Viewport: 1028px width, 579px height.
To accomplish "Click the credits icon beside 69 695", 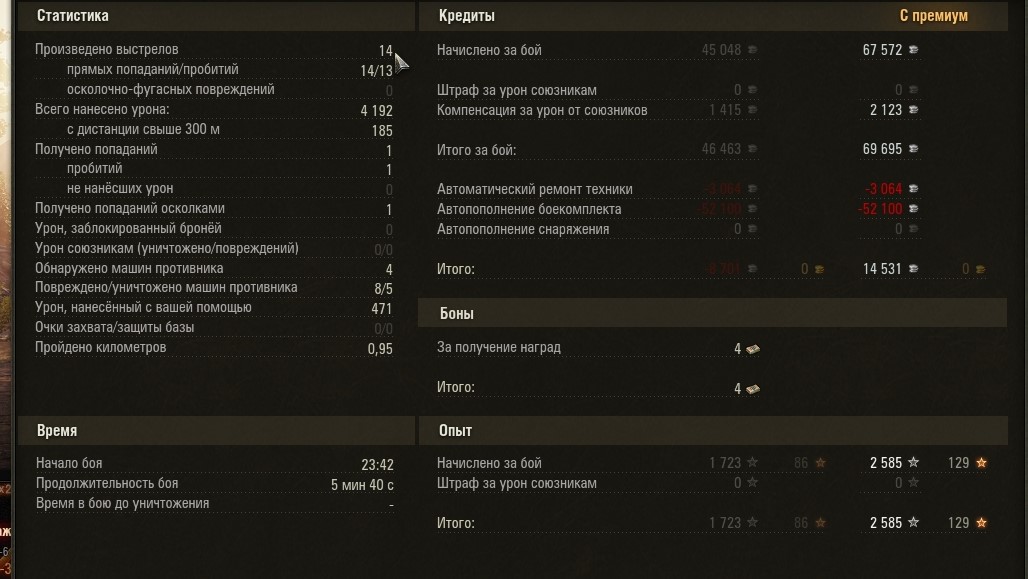I will click(x=913, y=149).
